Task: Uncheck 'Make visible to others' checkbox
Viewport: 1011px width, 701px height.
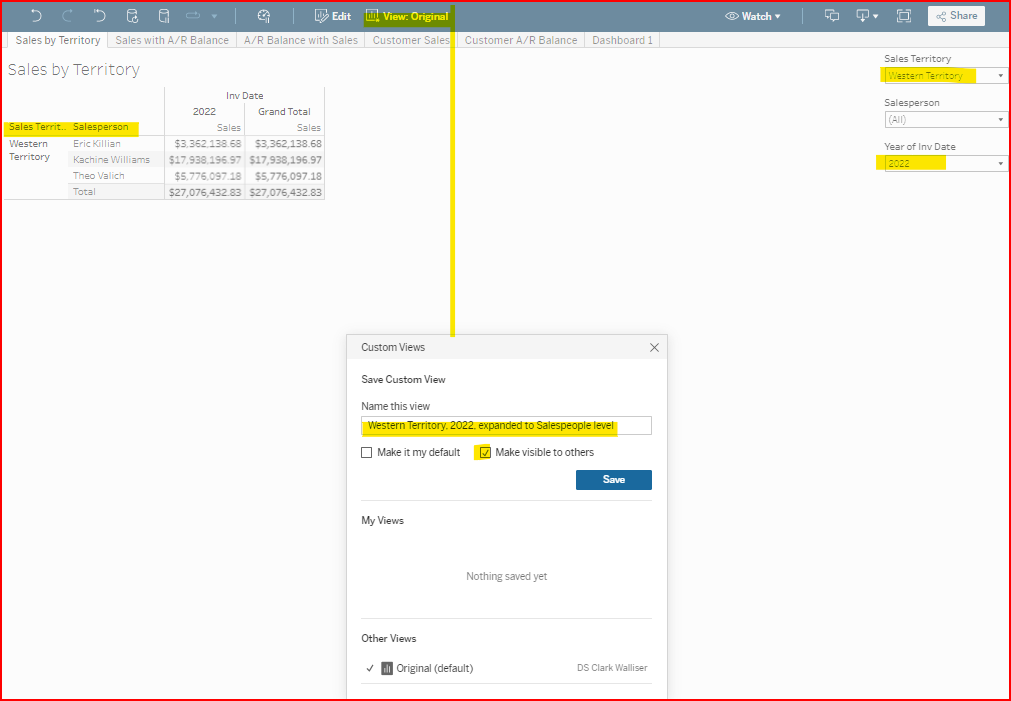Action: click(x=485, y=453)
